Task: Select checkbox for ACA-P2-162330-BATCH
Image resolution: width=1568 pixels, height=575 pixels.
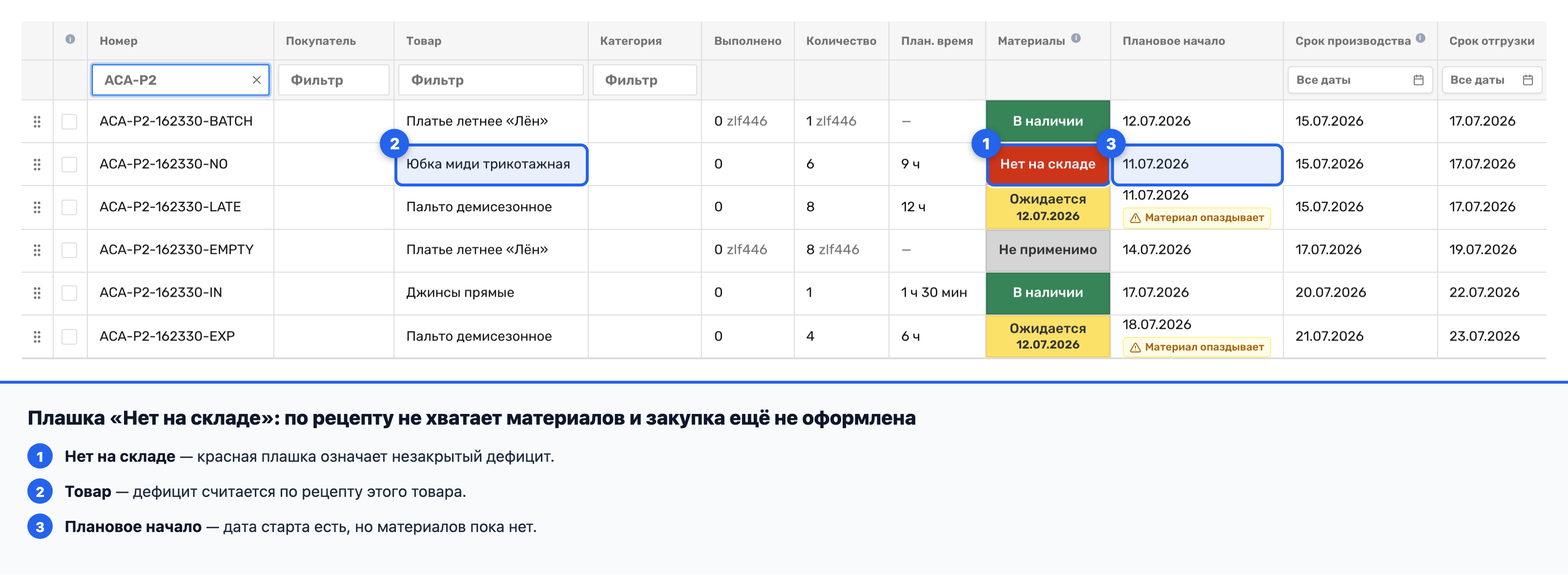Action: (69, 122)
